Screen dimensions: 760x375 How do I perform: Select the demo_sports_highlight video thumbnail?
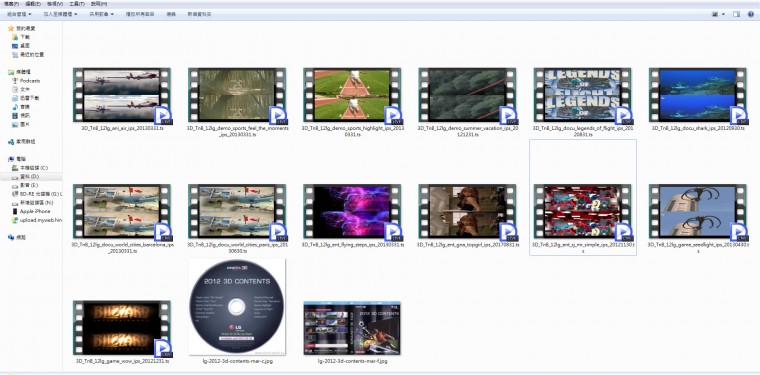point(352,95)
